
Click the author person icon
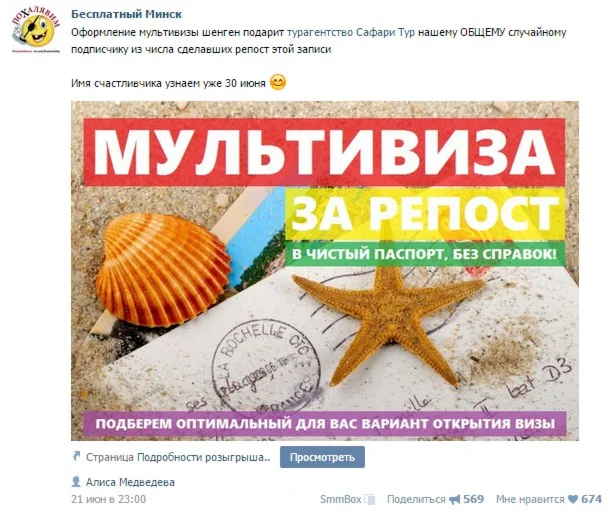pos(76,482)
